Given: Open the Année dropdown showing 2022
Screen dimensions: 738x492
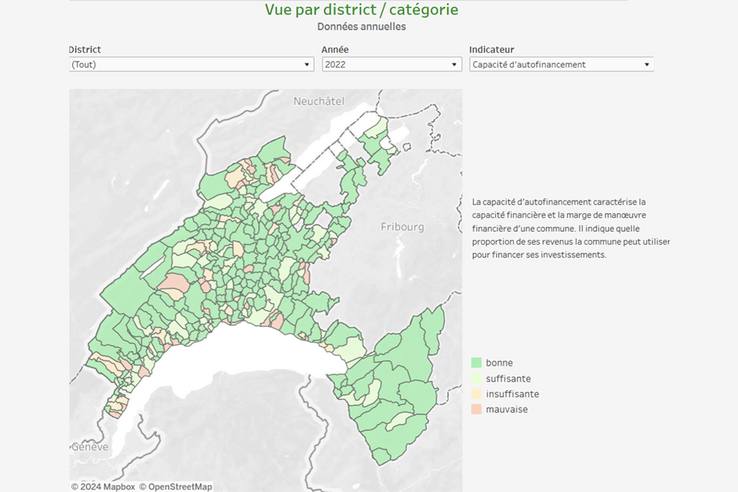Looking at the screenshot, I should (392, 65).
